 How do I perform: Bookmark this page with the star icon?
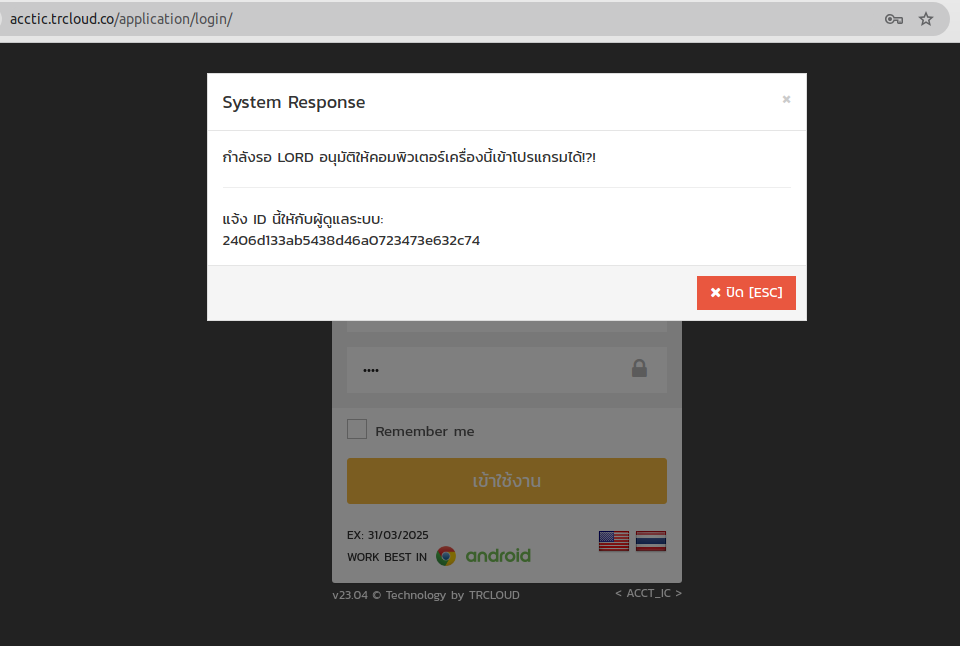926,19
